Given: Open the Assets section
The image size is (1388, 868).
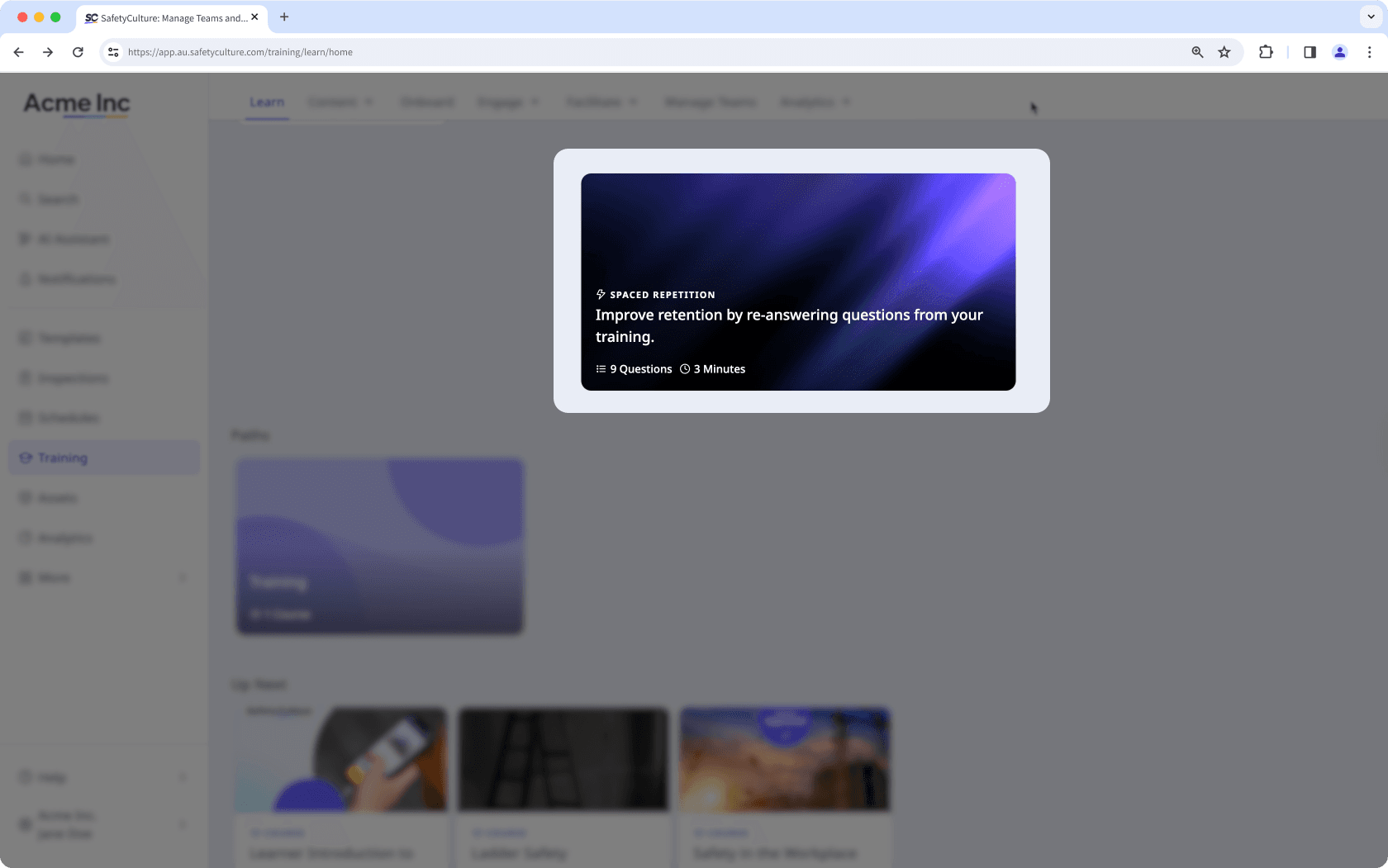Looking at the screenshot, I should pyautogui.click(x=55, y=497).
